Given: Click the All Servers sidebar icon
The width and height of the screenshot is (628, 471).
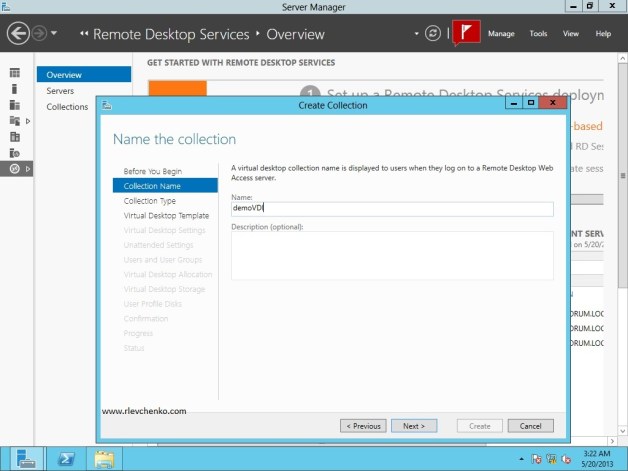Looking at the screenshot, I should click(15, 105).
